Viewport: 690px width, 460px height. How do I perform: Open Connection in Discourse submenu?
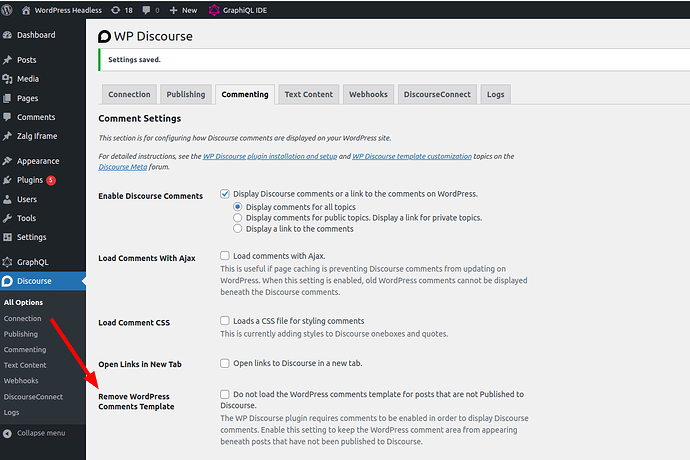click(22, 318)
